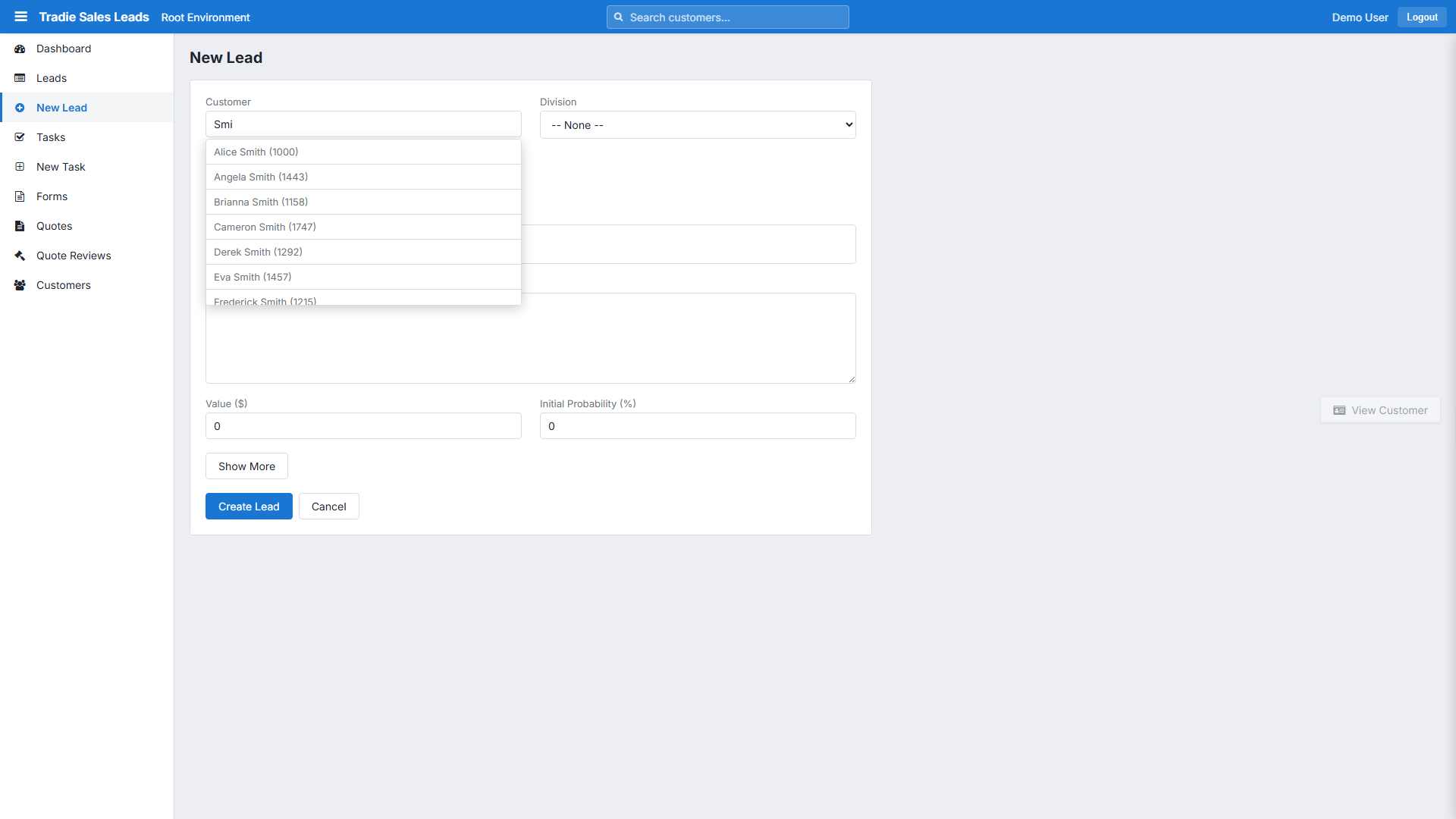Click the Tradie Sales Leads title
The height and width of the screenshot is (819, 1456).
click(x=94, y=17)
